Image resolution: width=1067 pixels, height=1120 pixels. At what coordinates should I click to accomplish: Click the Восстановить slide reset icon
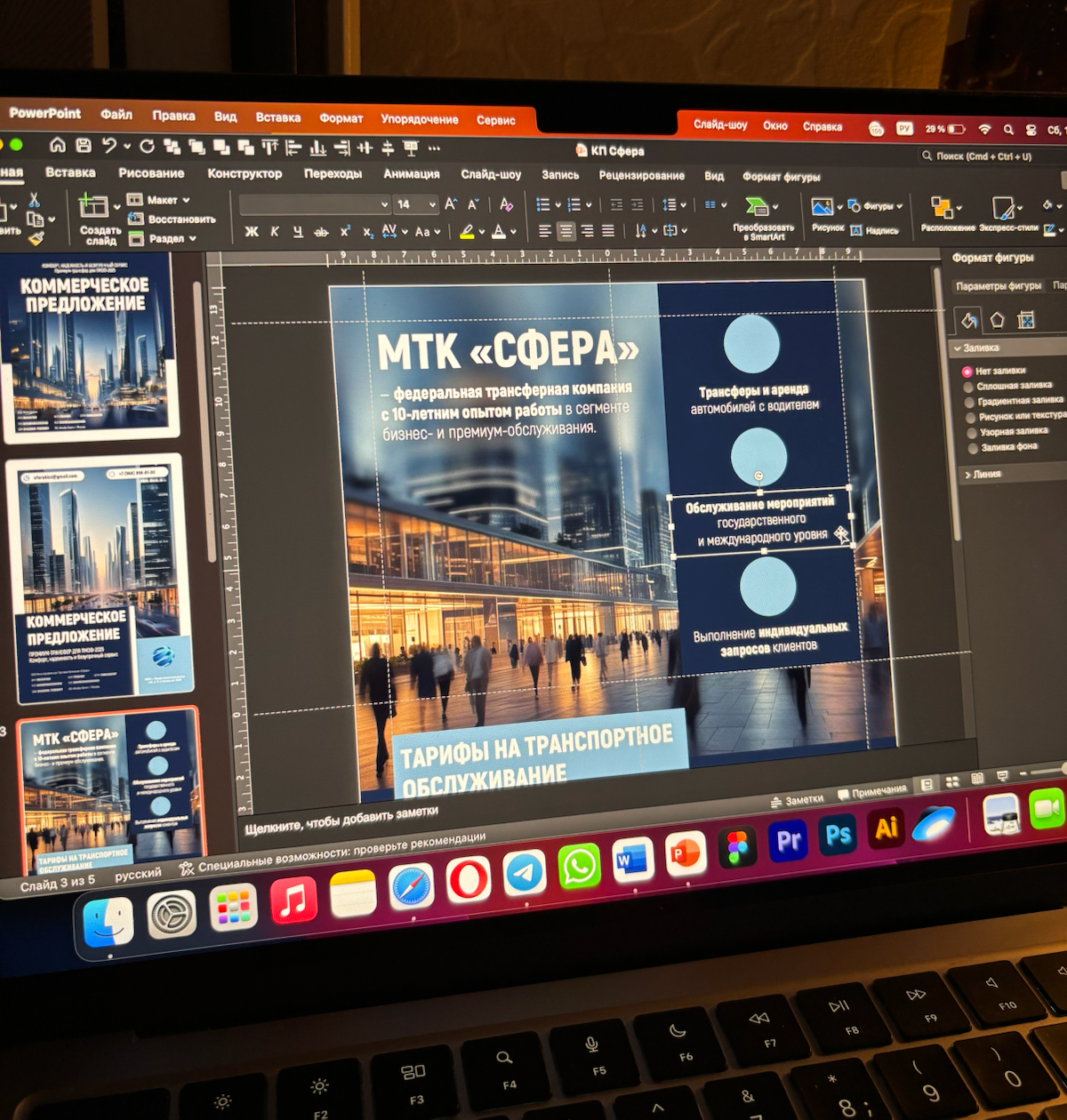pos(136,219)
